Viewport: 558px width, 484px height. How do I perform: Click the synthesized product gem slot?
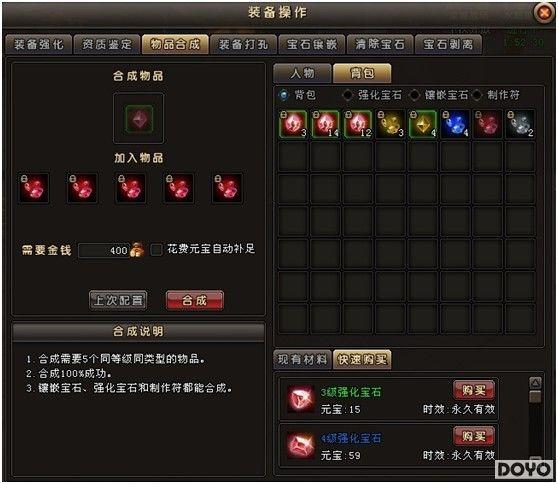(x=139, y=119)
